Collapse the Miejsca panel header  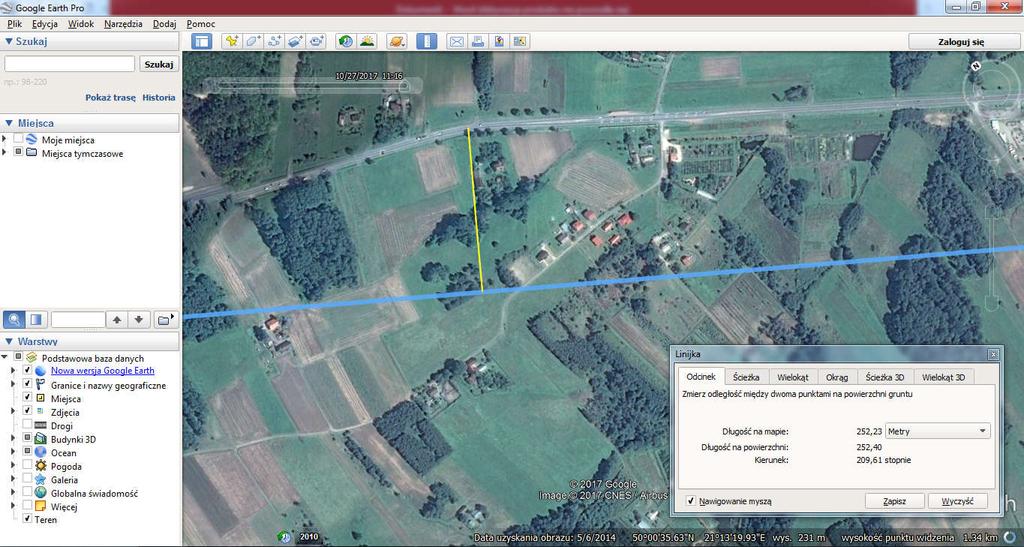tap(9, 123)
